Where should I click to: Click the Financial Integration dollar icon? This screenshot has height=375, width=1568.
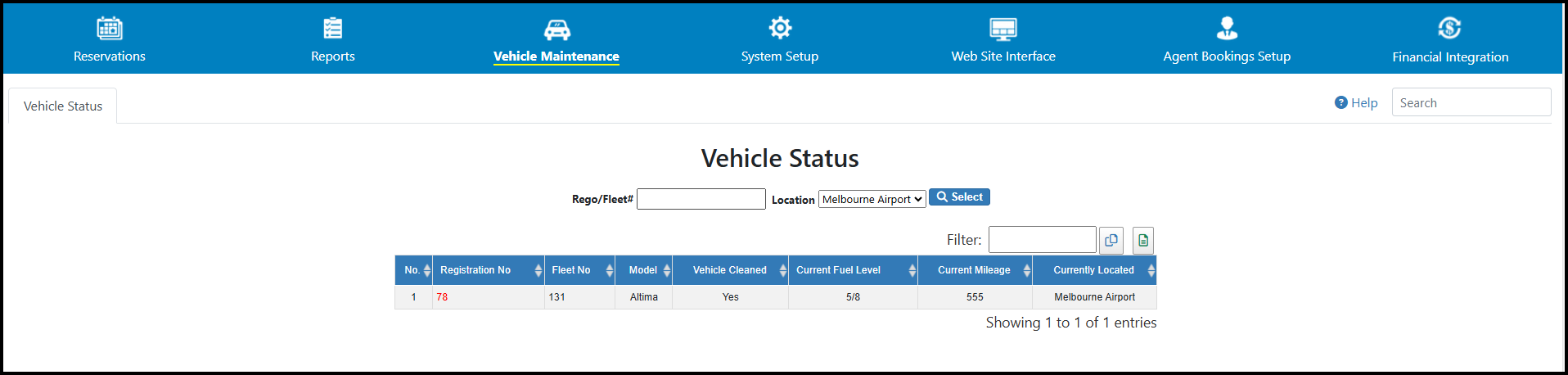click(x=1449, y=29)
